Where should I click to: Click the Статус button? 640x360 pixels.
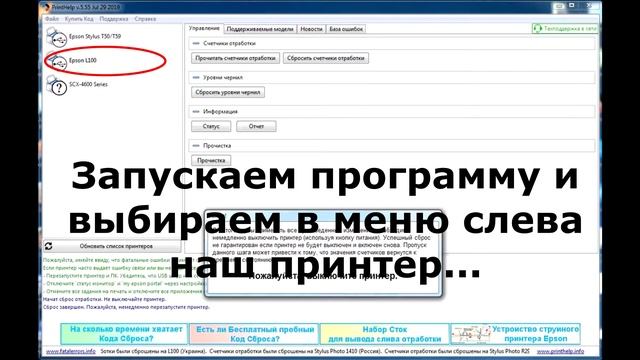tap(211, 127)
